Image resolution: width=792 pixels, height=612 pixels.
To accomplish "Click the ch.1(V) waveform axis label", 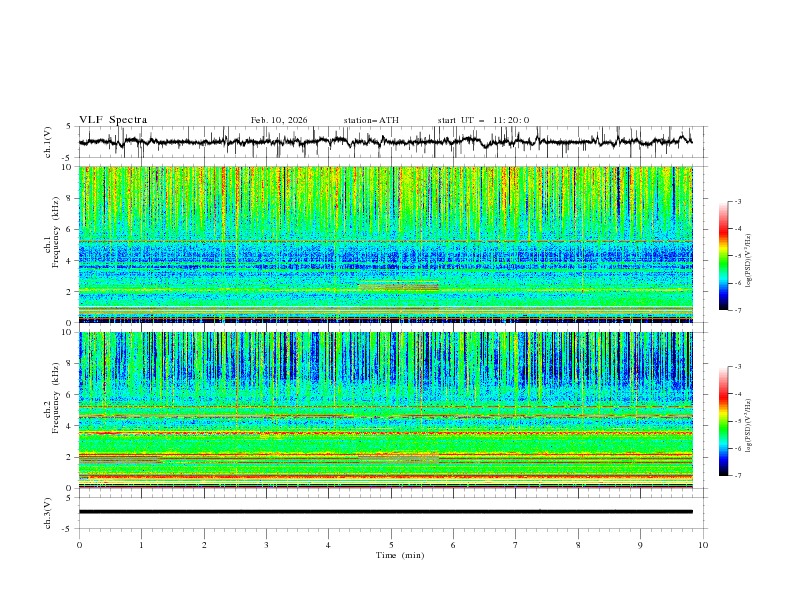I will click(x=48, y=142).
